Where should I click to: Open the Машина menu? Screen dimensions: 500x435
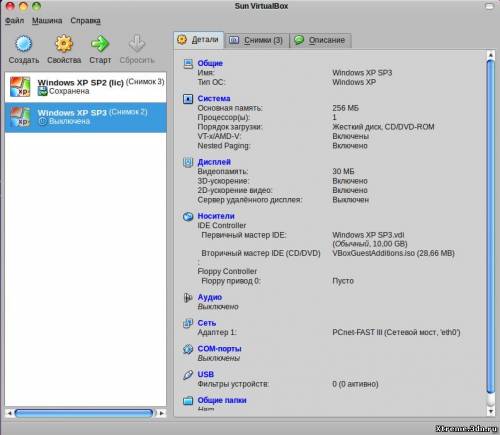click(x=47, y=21)
